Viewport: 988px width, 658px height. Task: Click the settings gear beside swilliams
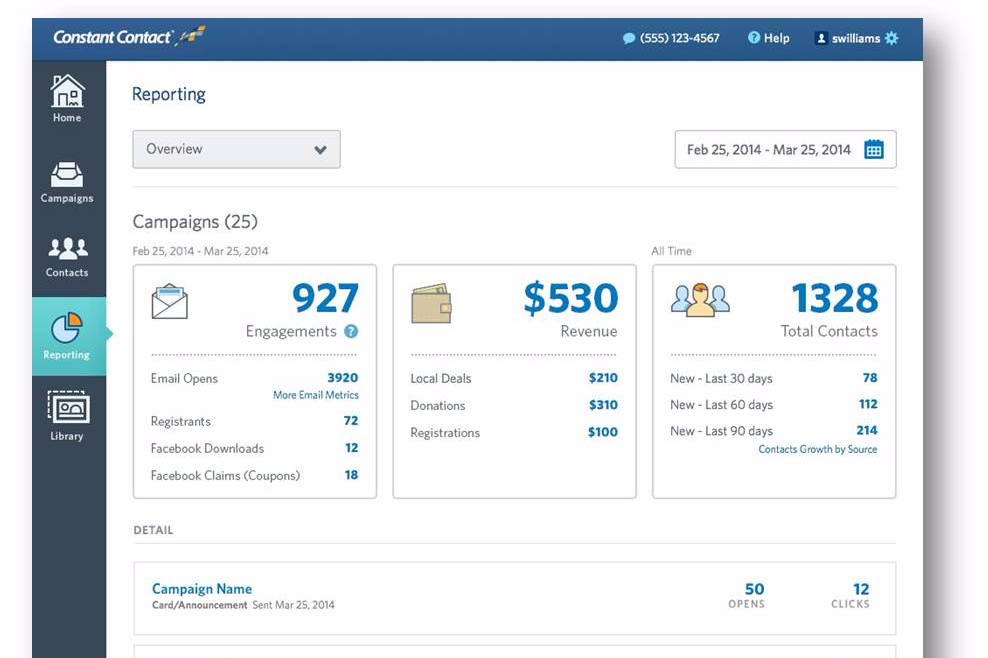(x=891, y=38)
